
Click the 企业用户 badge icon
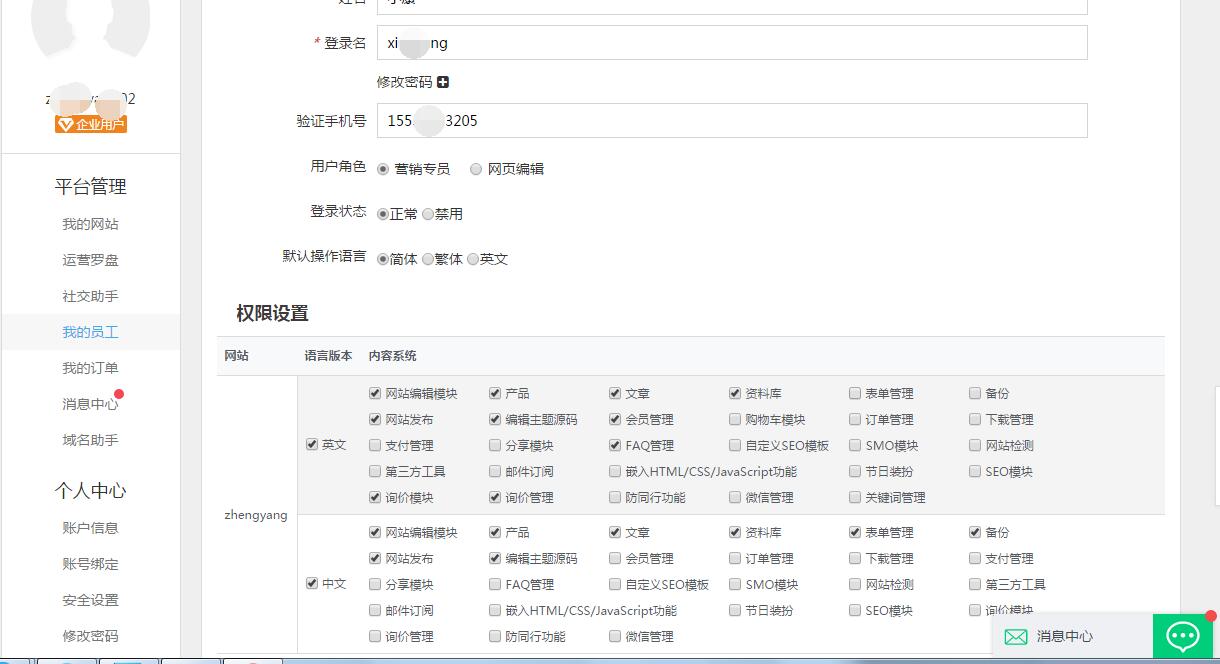[90, 125]
